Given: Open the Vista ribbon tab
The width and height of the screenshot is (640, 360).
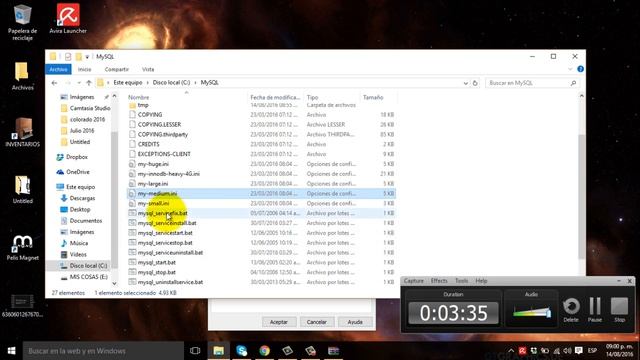Looking at the screenshot, I should click(148, 69).
